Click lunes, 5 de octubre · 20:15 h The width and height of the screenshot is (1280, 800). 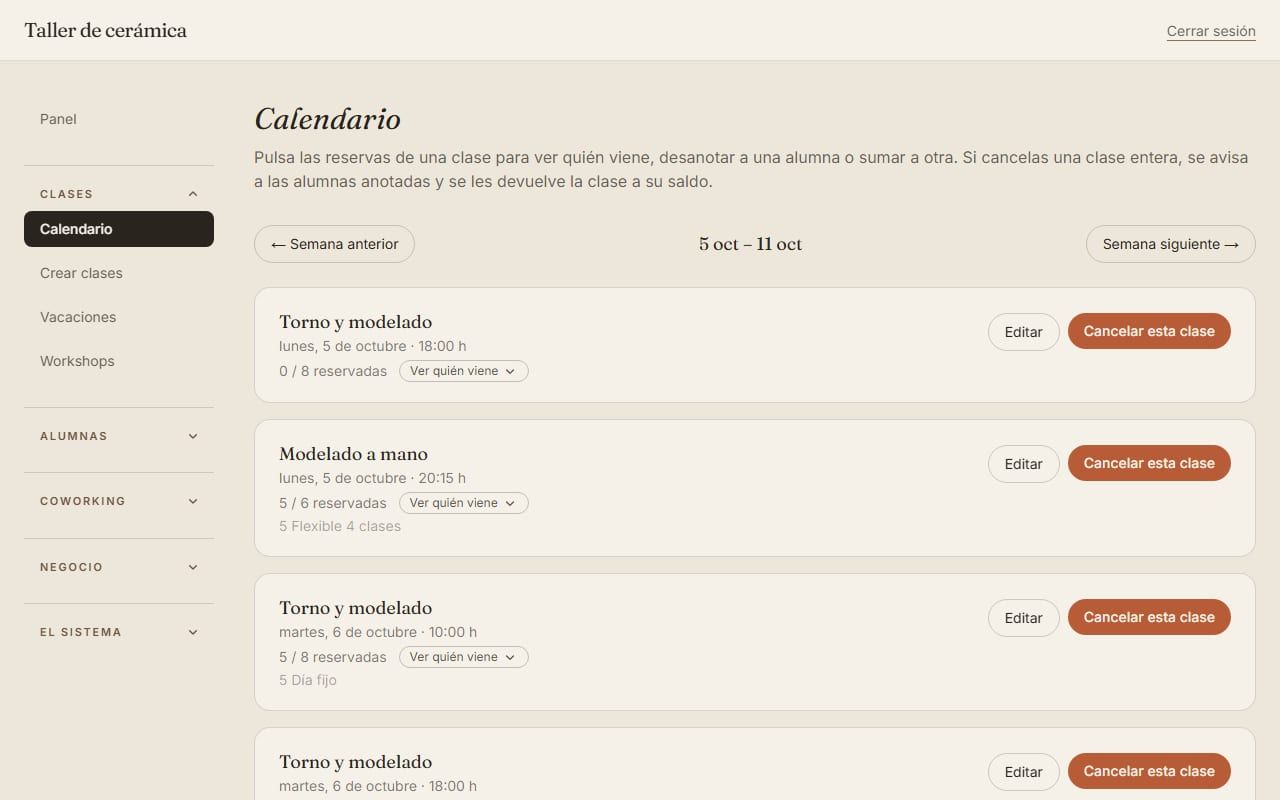372,478
